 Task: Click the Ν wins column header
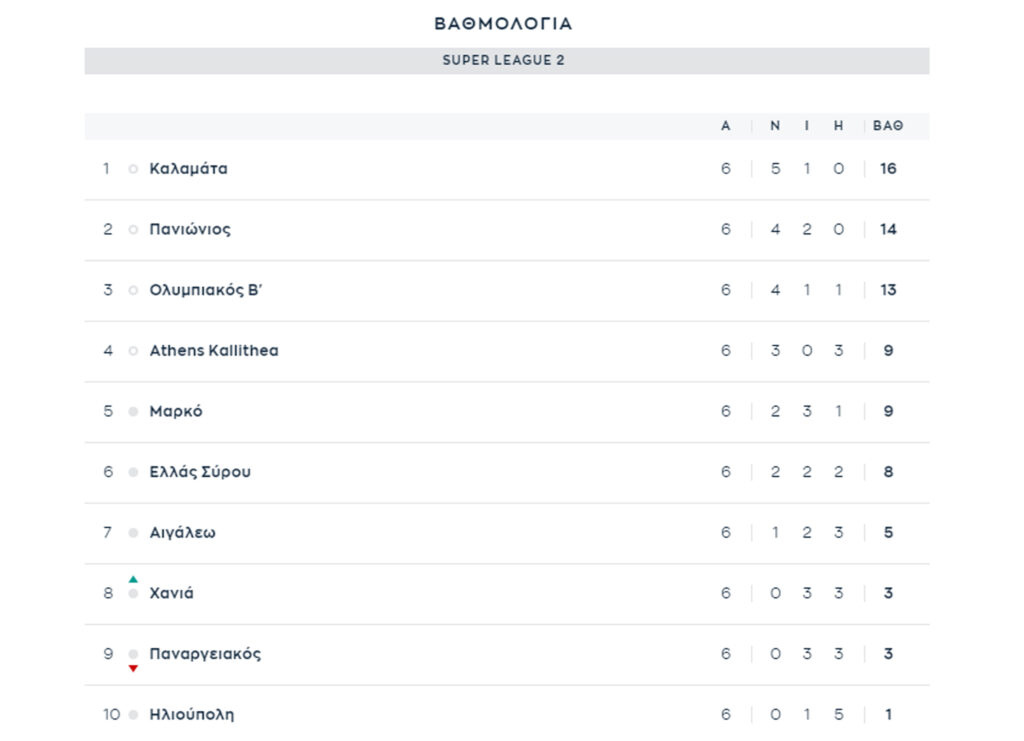click(x=775, y=126)
